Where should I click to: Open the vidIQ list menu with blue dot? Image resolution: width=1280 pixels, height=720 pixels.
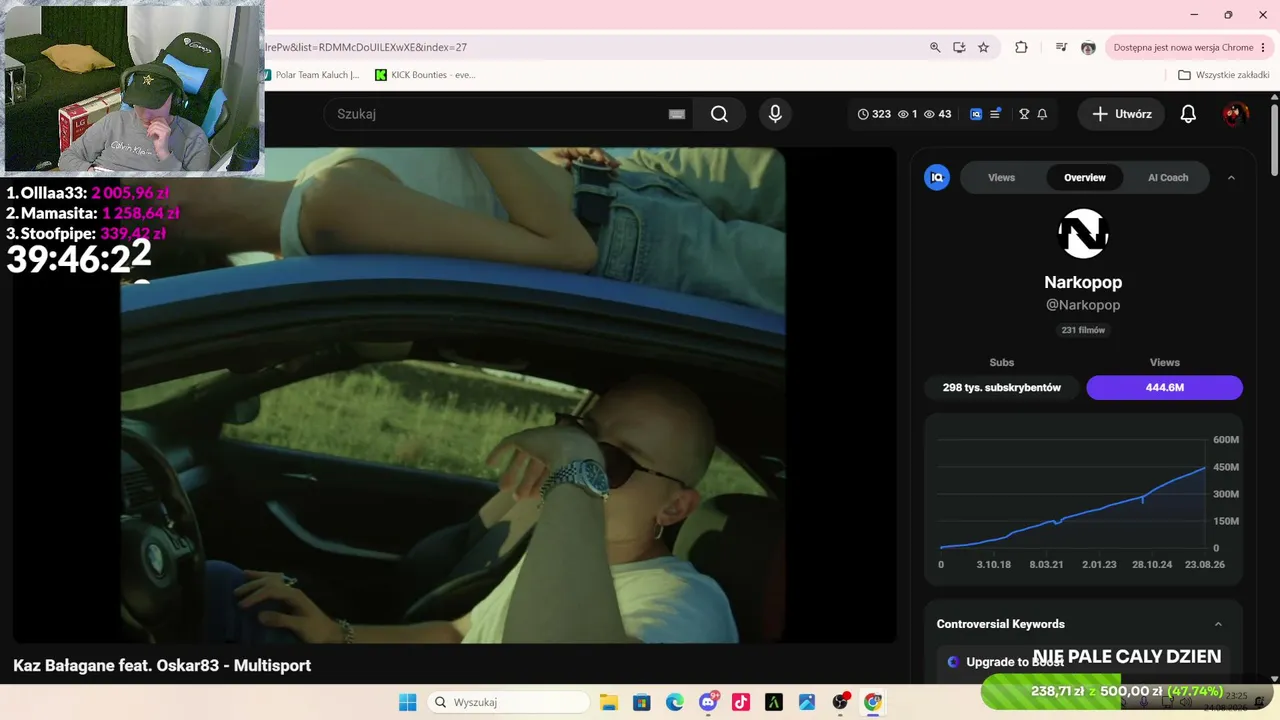point(995,114)
